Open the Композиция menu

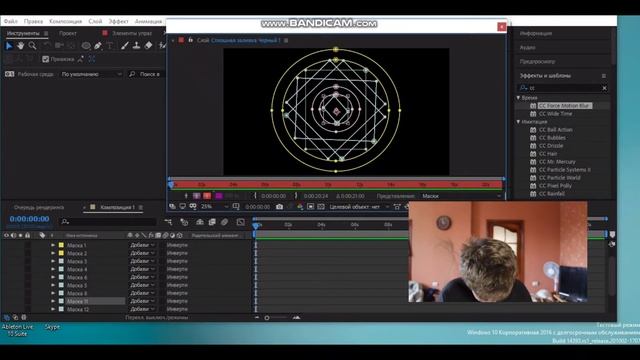click(65, 21)
